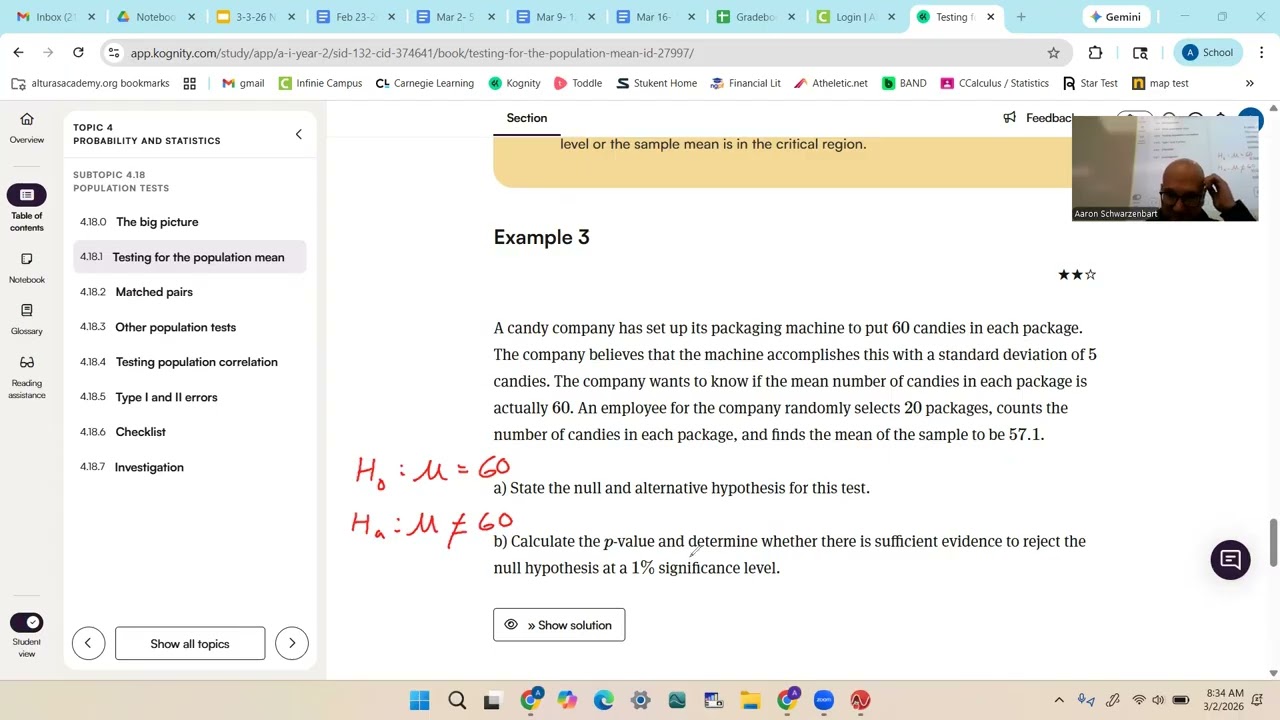Open the taskbar clock and date
1280x720 pixels.
(1225, 700)
